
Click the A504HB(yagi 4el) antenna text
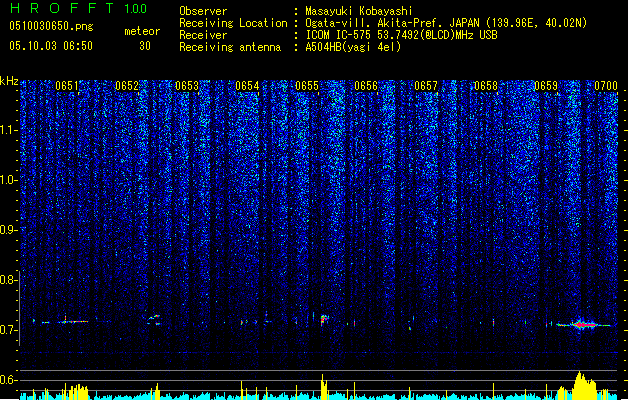[x=353, y=47]
